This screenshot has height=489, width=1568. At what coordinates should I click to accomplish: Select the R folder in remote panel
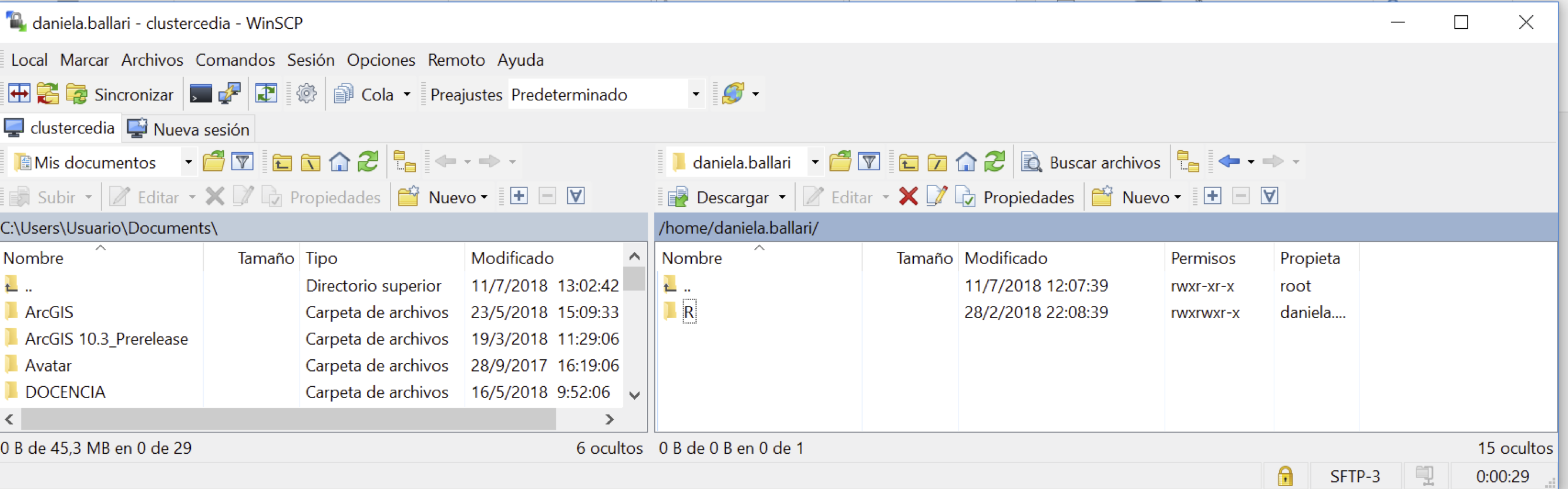[x=688, y=312]
